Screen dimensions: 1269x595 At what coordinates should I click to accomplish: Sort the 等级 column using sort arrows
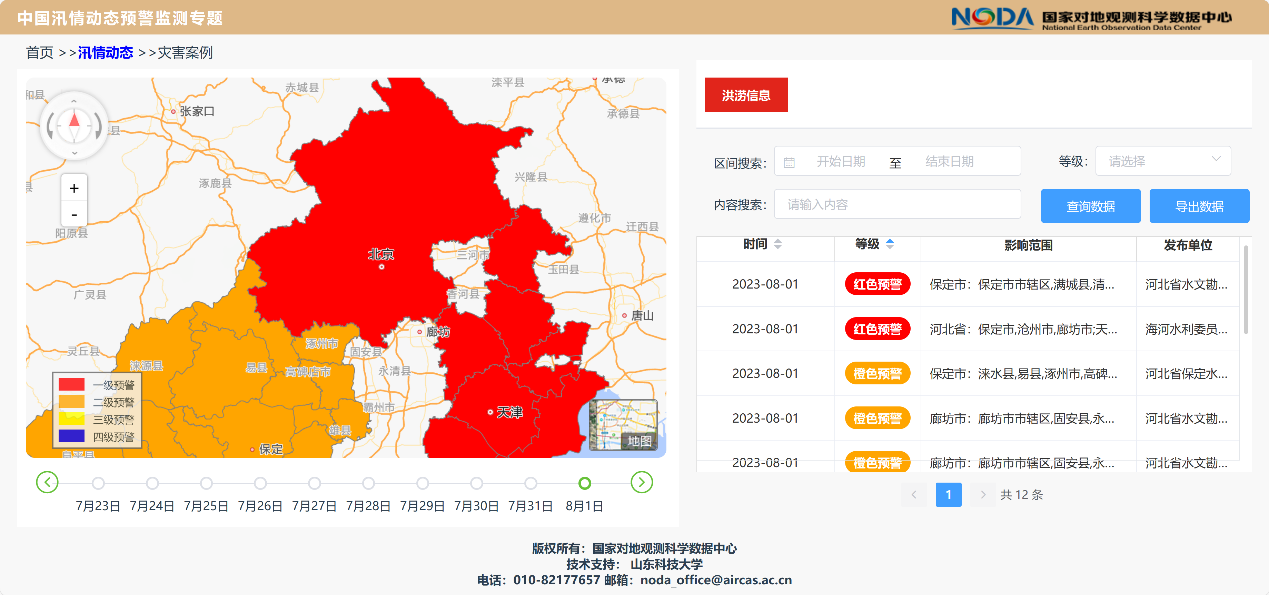(x=890, y=245)
